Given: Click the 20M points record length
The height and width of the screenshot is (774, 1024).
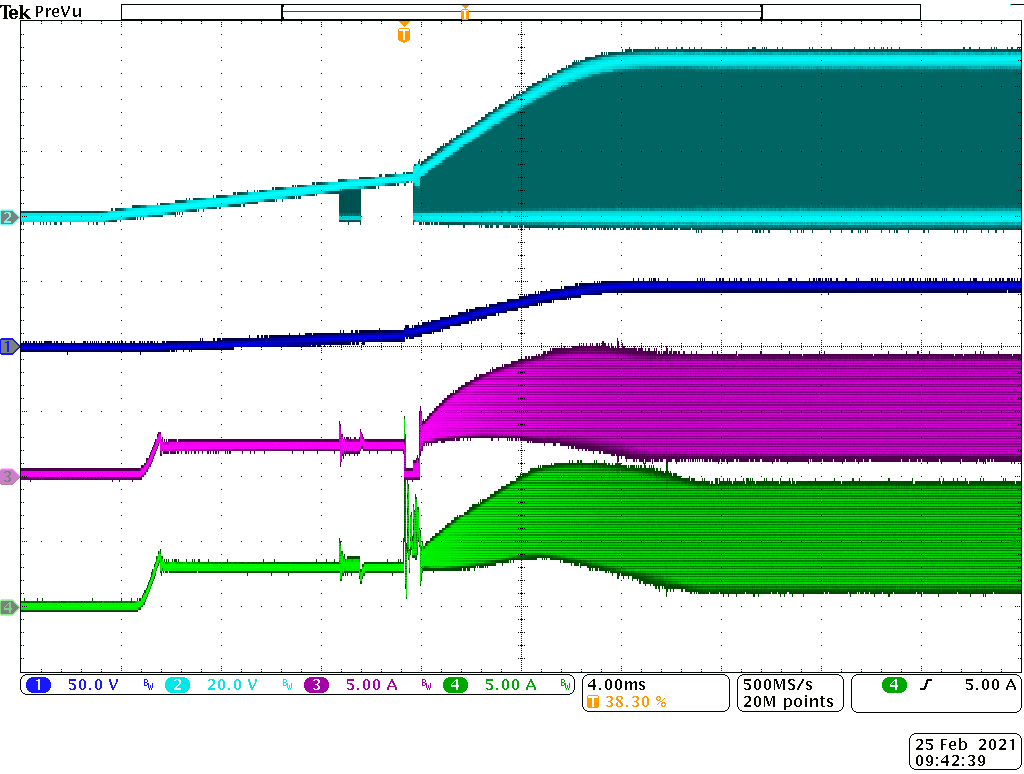Looking at the screenshot, I should point(788,702).
